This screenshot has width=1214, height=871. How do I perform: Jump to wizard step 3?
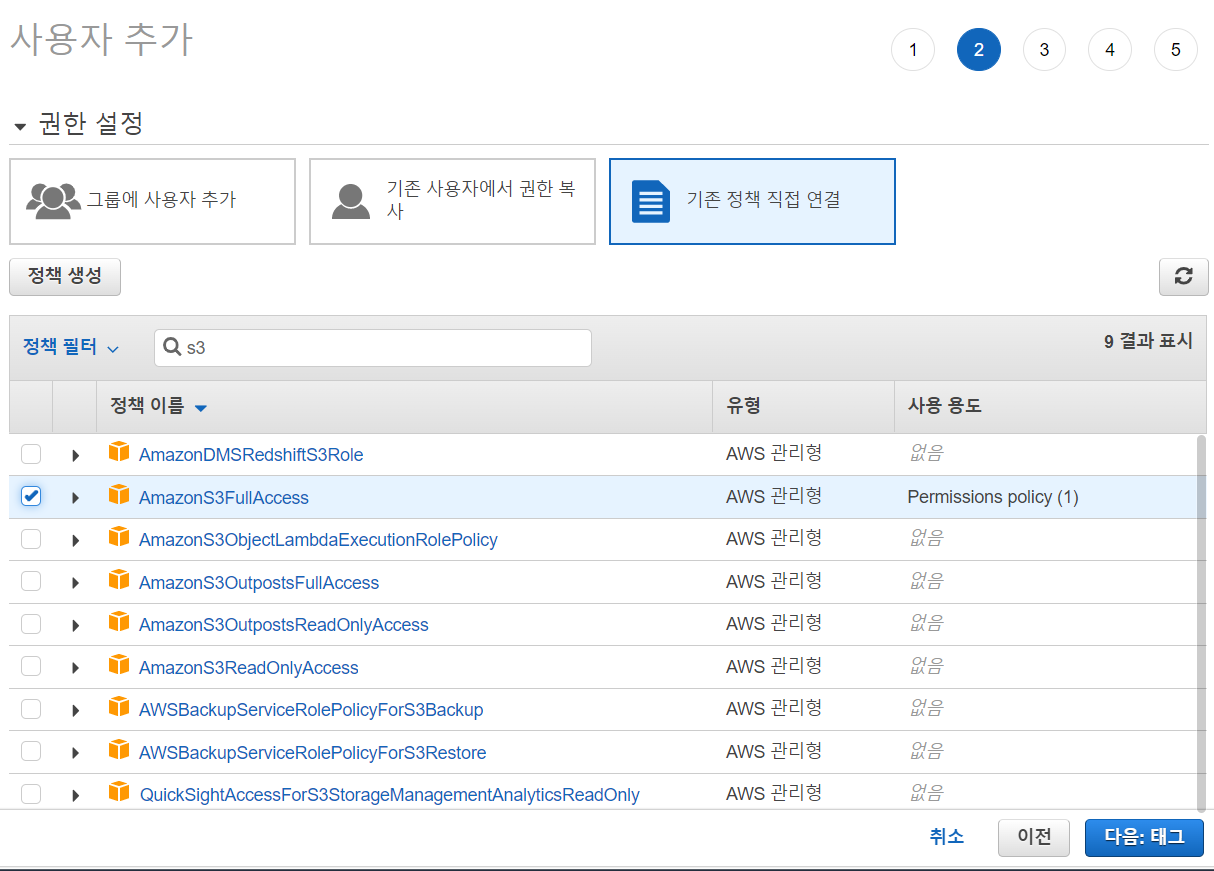1044,50
